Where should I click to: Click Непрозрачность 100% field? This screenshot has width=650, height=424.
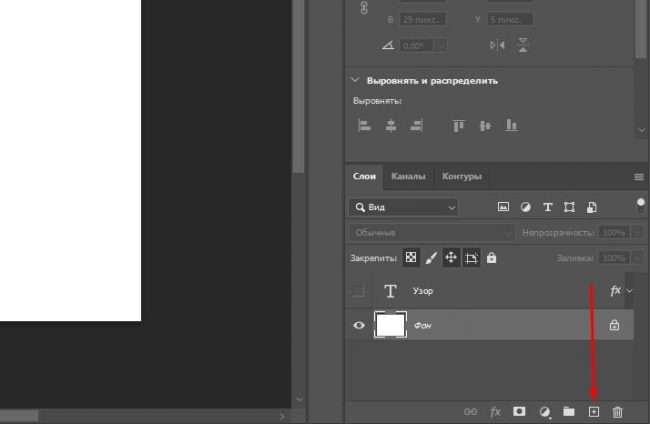tap(614, 233)
